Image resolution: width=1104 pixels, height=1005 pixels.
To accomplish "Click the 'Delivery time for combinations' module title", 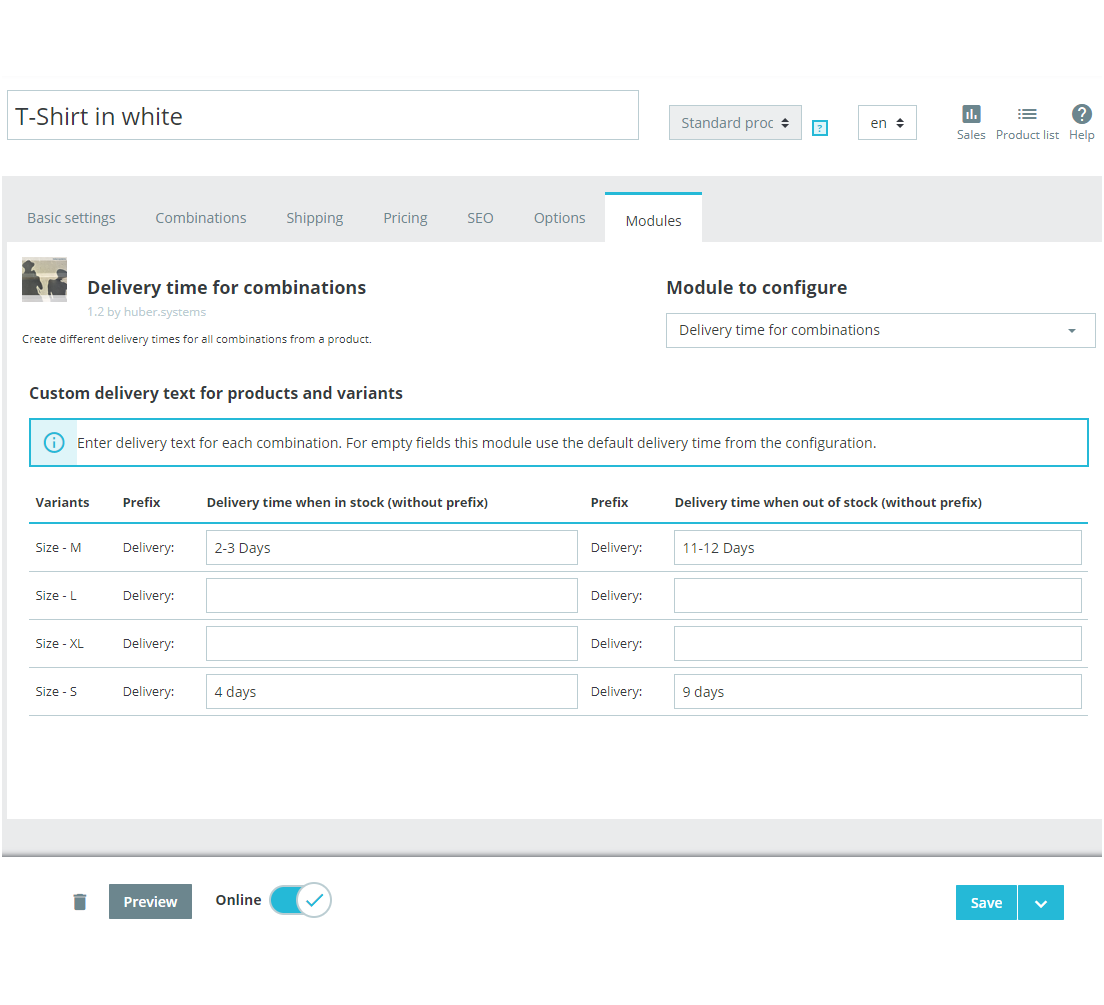I will click(x=227, y=287).
